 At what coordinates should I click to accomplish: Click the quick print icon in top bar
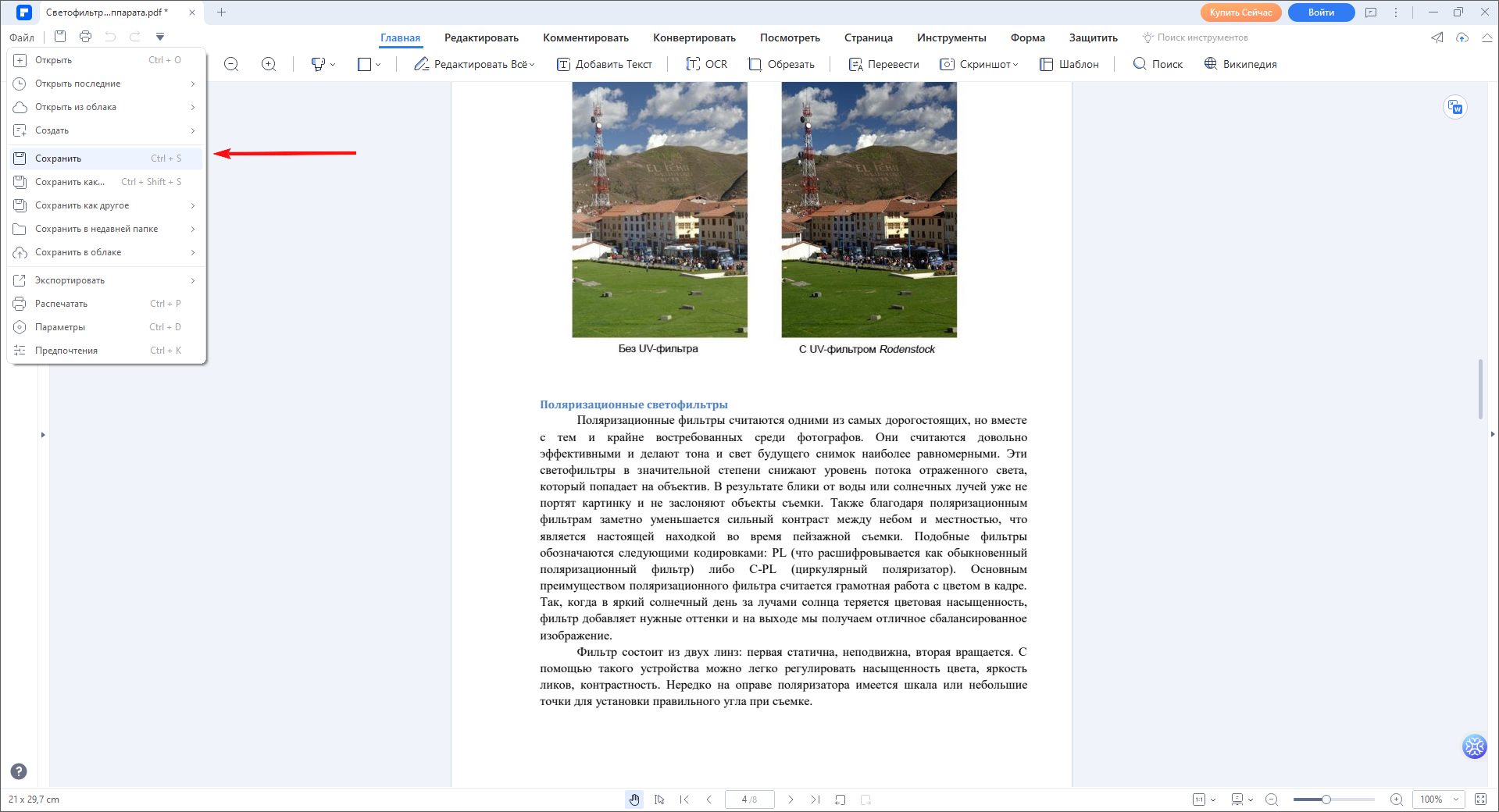[x=85, y=37]
